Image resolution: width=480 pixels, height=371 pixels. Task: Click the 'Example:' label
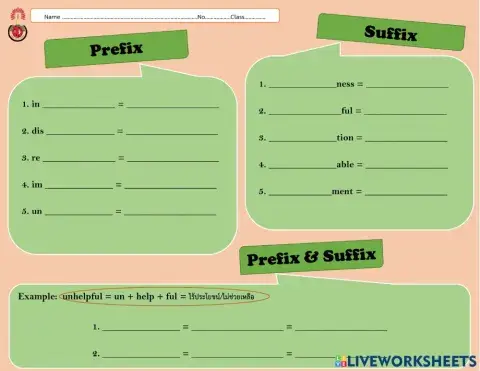(x=37, y=296)
